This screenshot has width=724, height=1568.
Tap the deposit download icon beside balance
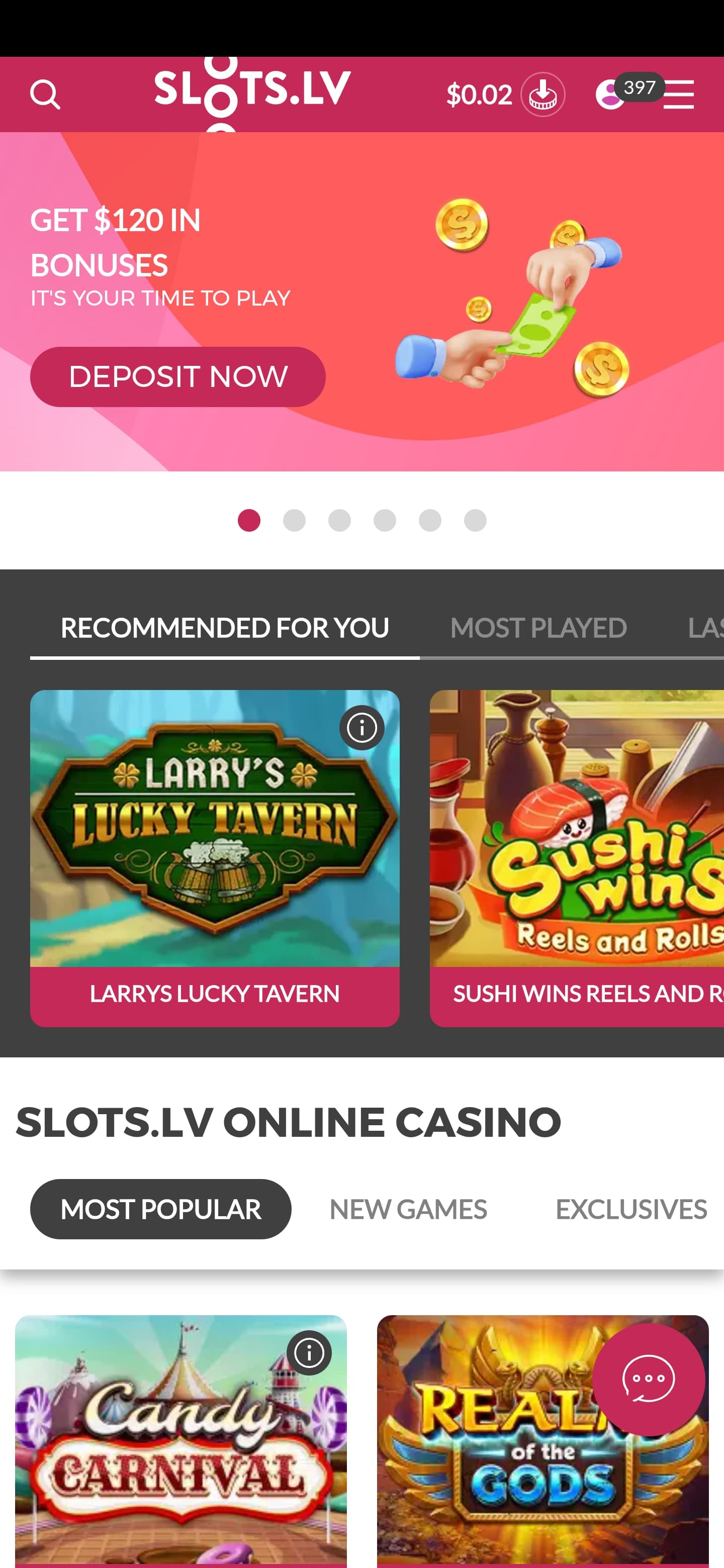tap(542, 94)
